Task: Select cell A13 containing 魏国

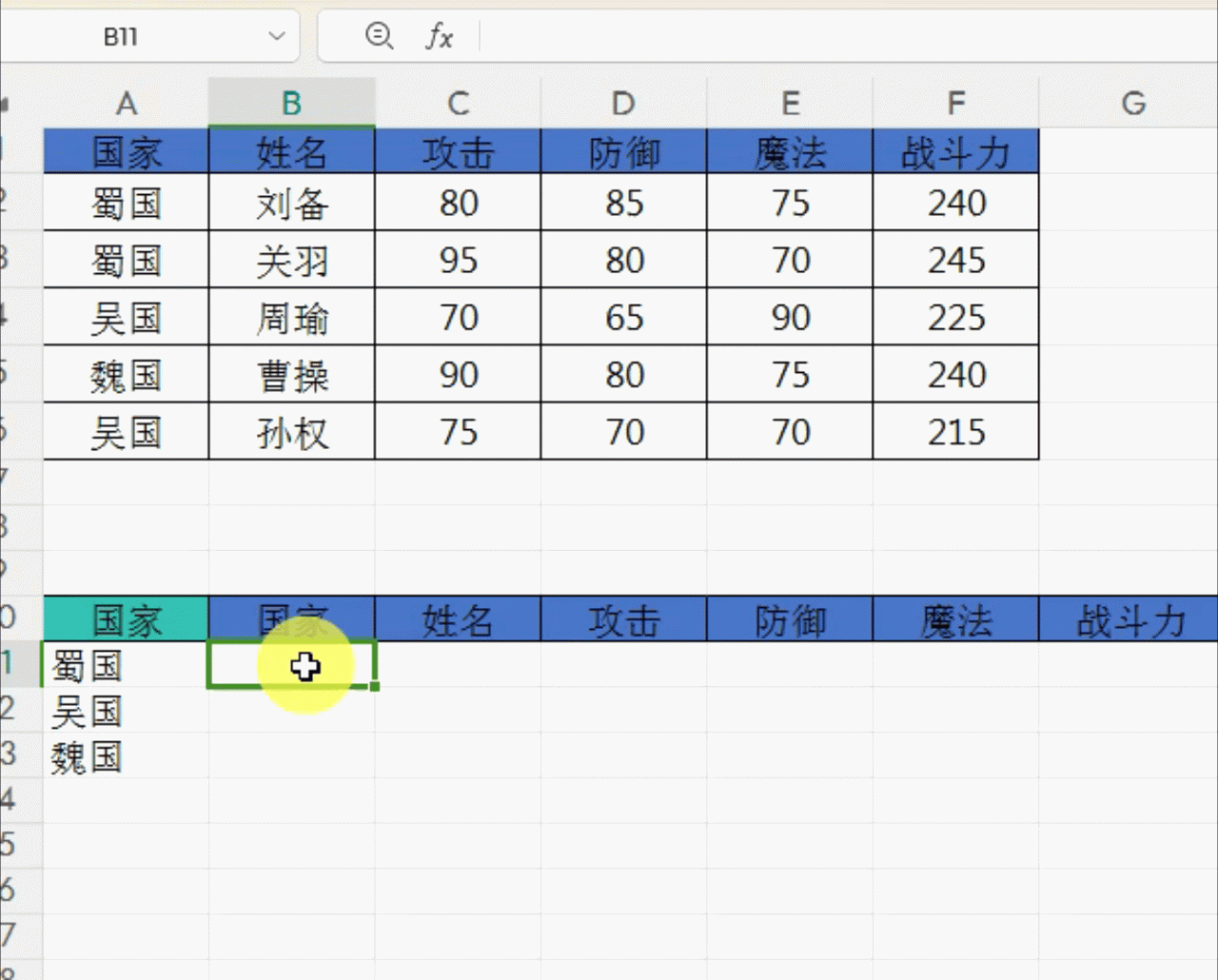Action: pos(126,756)
